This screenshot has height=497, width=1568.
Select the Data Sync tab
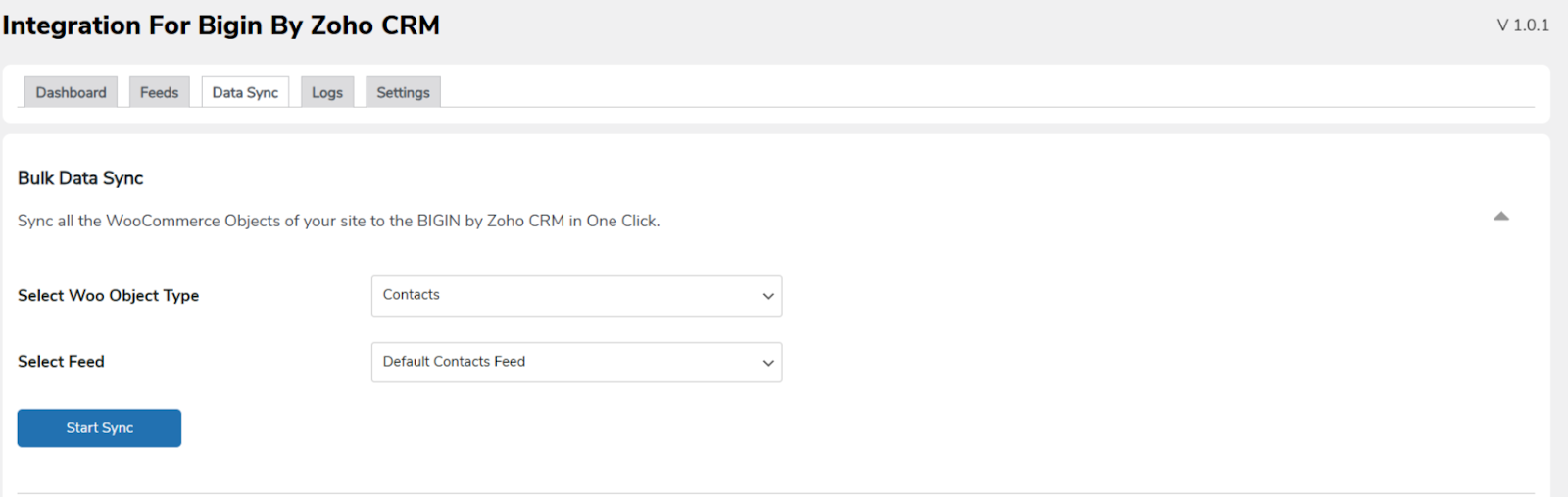coord(245,92)
